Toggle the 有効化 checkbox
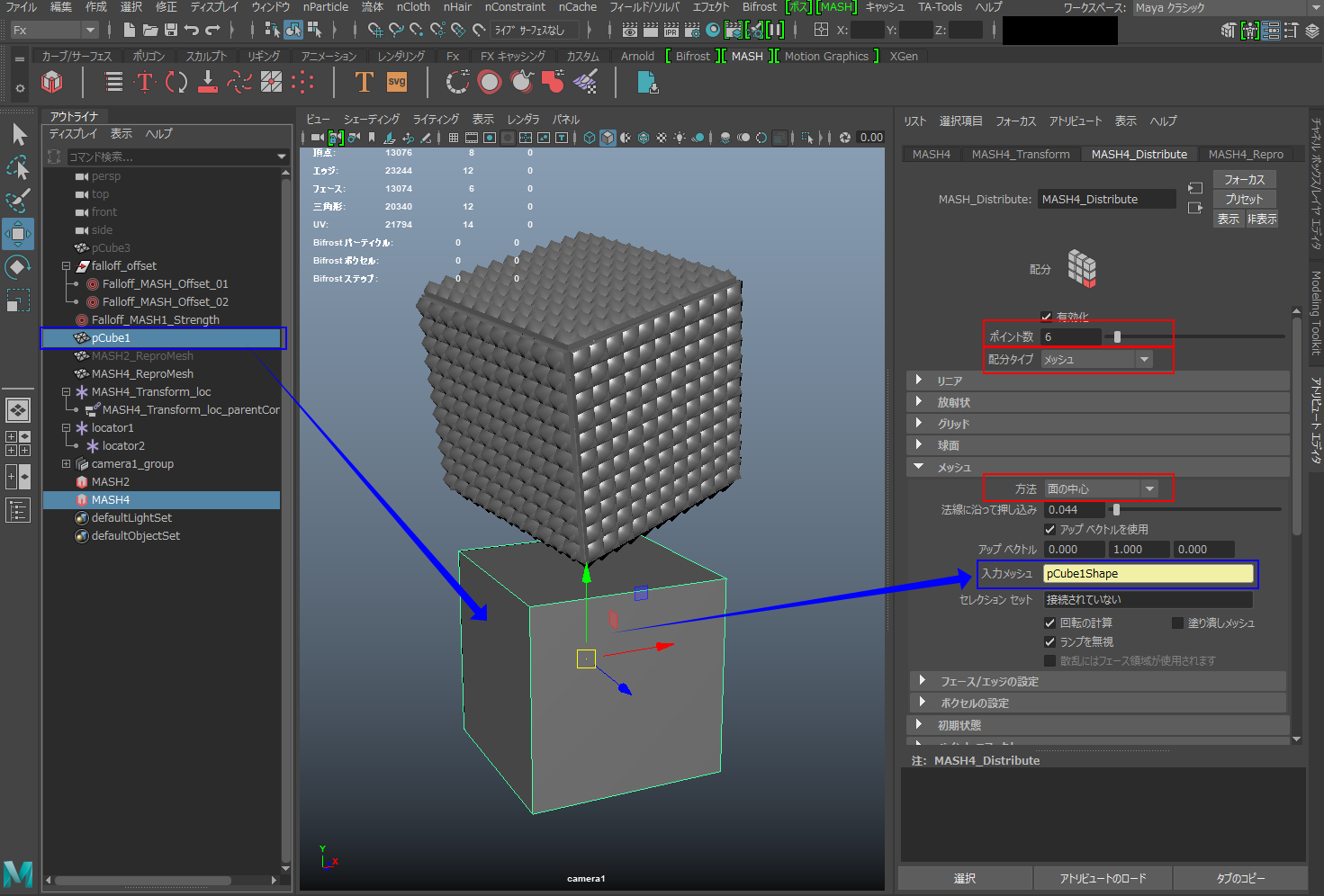 (x=1046, y=317)
